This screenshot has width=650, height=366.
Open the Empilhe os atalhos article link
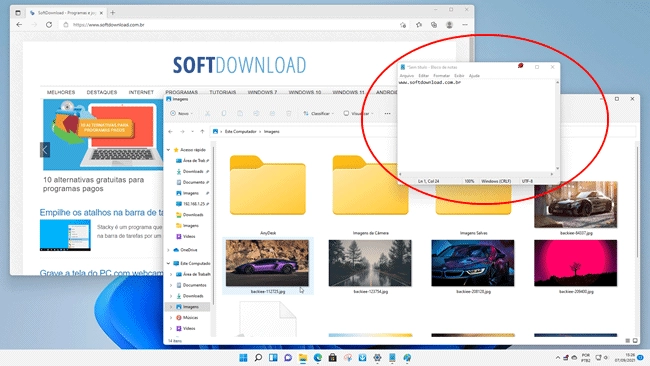(102, 213)
